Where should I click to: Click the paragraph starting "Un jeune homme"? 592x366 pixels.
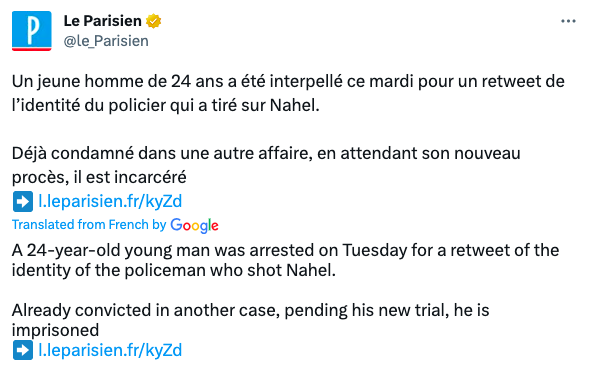point(288,93)
